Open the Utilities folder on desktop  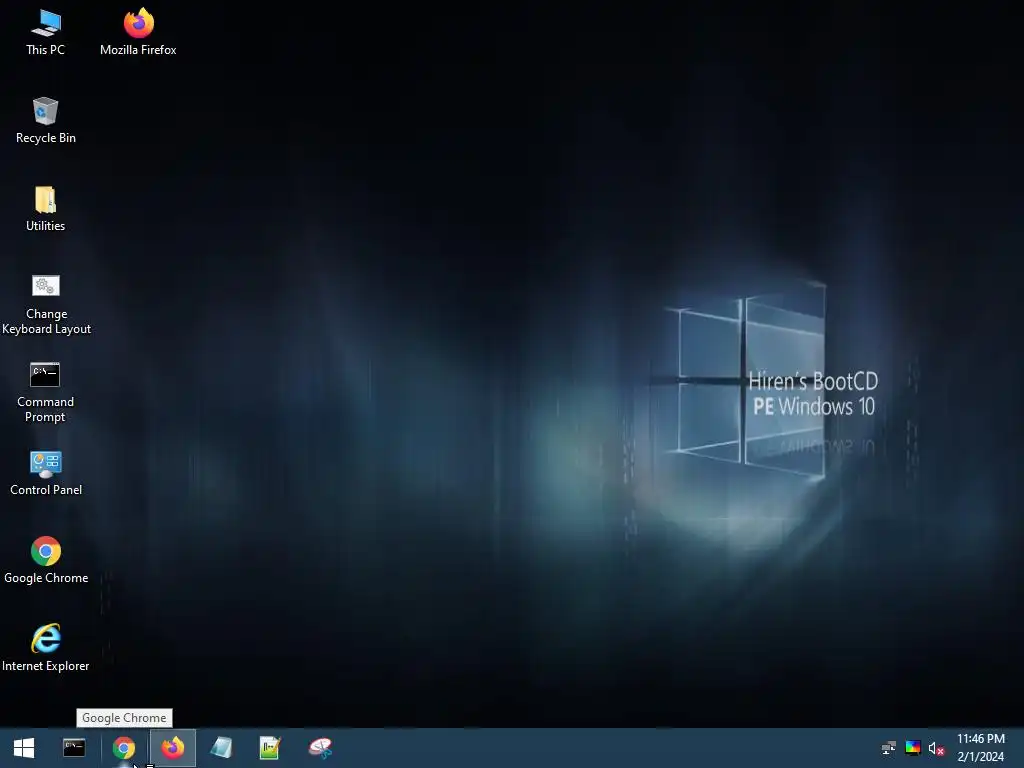coord(45,209)
